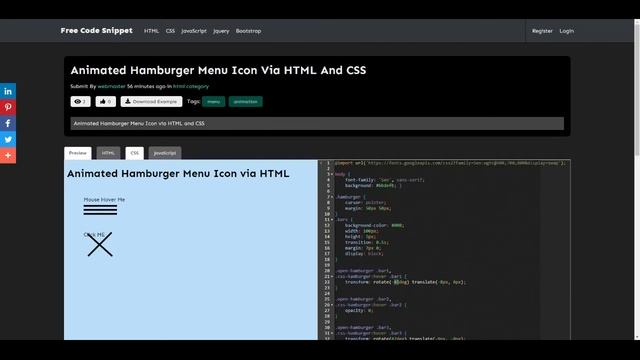Click the 'Animated Hamburger Menu Icon Via HTML And CSS' title
This screenshot has height=360, width=640.
(x=218, y=70)
